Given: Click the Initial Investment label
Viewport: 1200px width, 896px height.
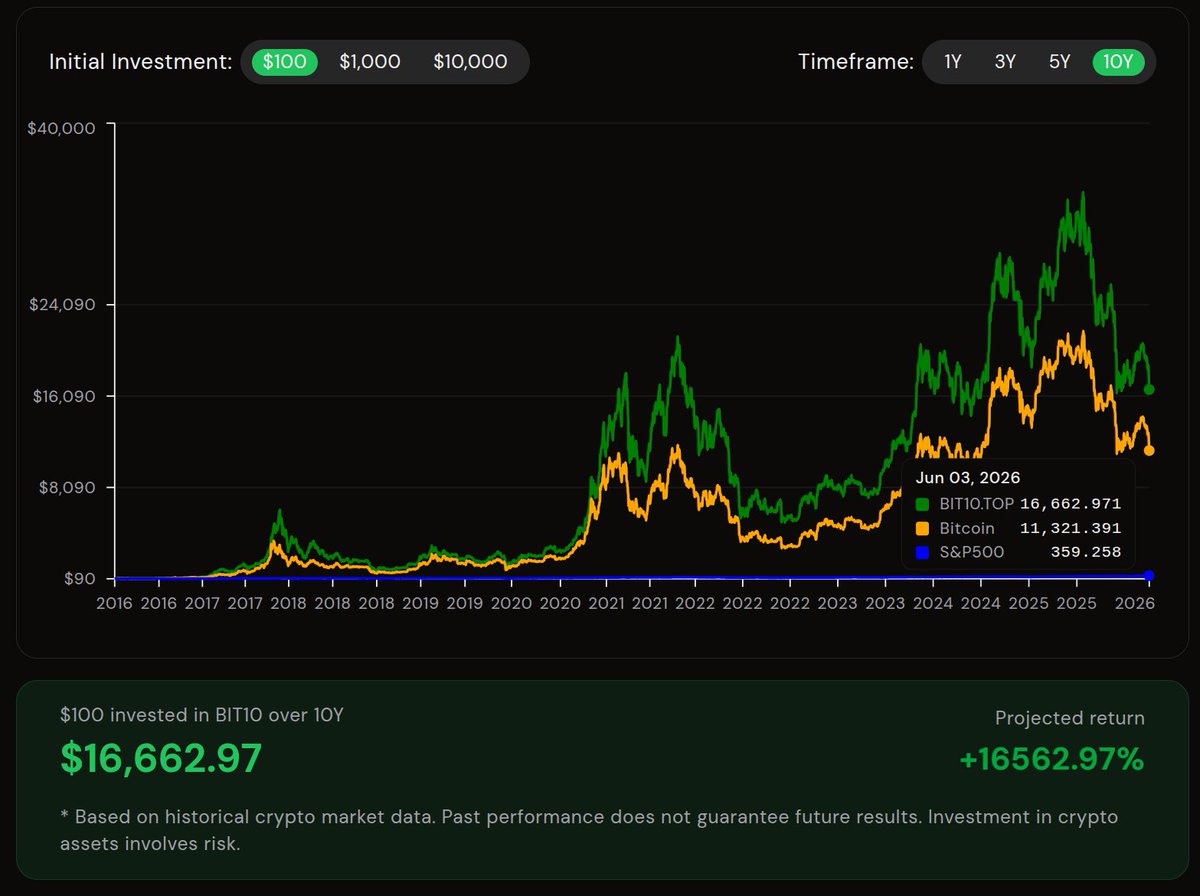Looking at the screenshot, I should coord(141,62).
